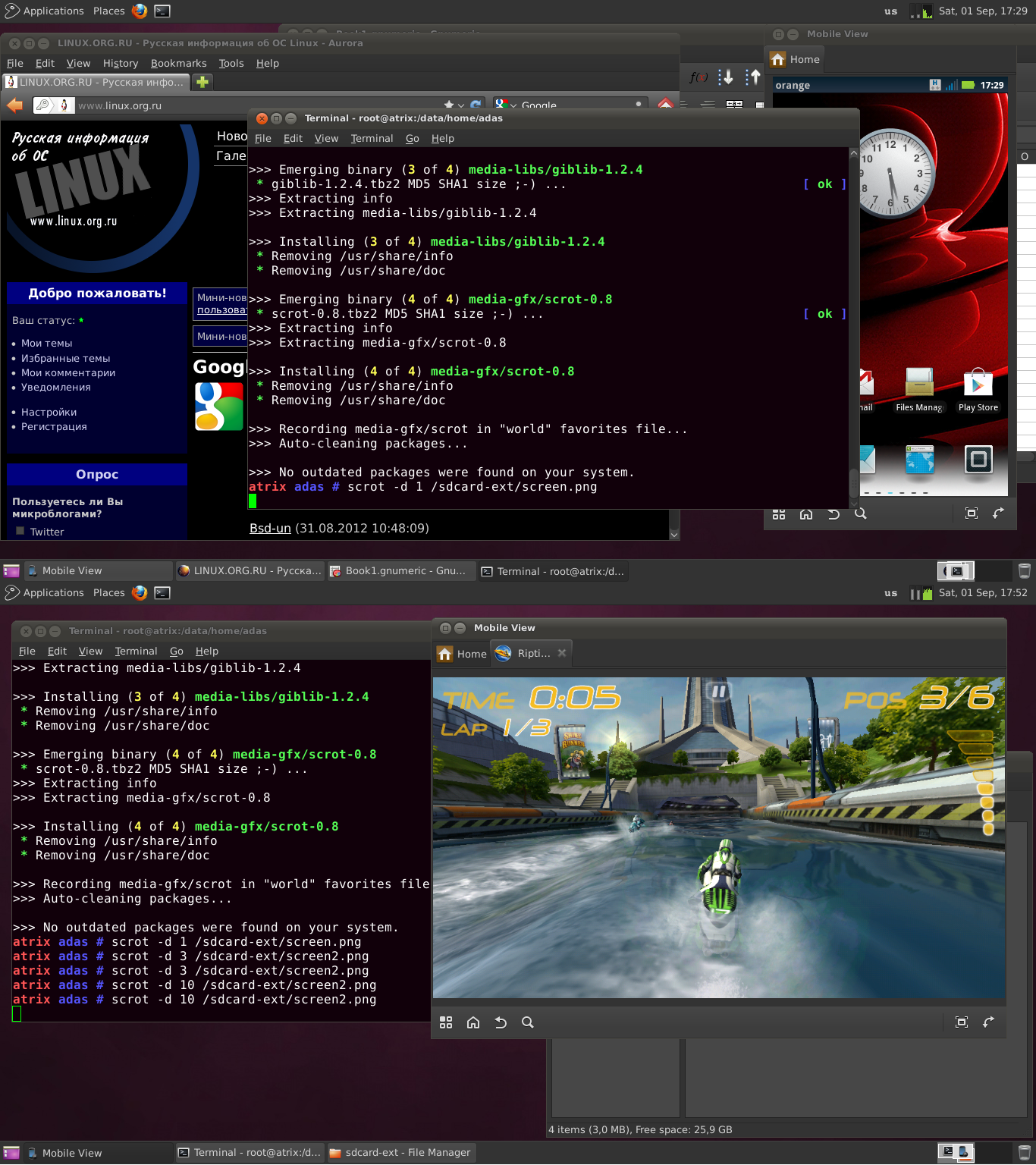Click the upper terminal's vertical scrollbar handle

click(x=853, y=482)
